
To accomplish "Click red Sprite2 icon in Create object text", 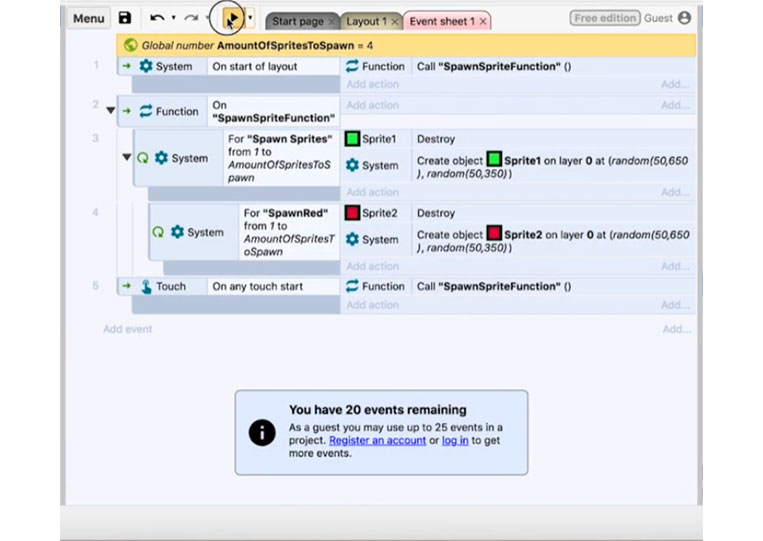I will (494, 233).
